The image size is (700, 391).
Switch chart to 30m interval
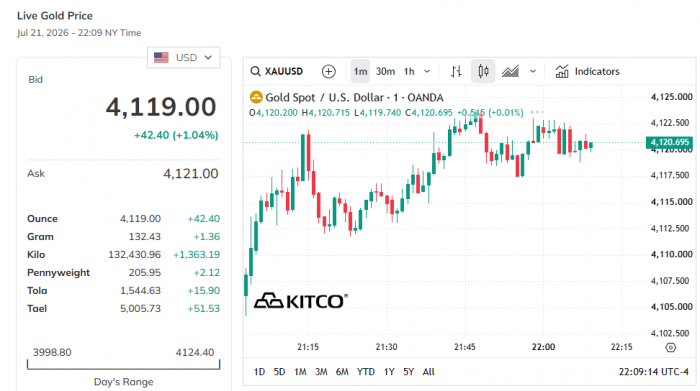point(385,71)
